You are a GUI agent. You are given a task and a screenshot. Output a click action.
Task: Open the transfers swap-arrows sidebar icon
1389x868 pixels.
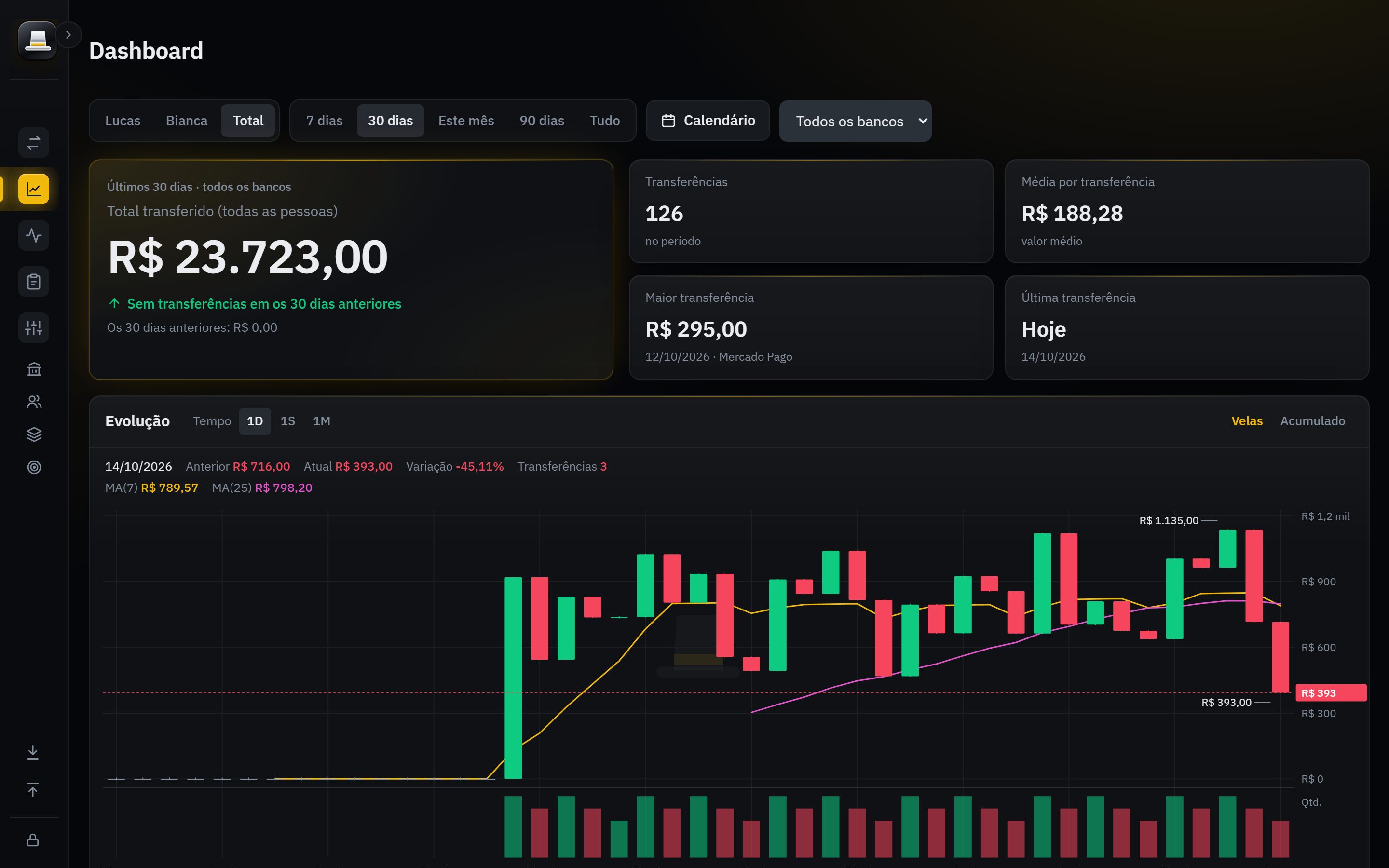34,142
